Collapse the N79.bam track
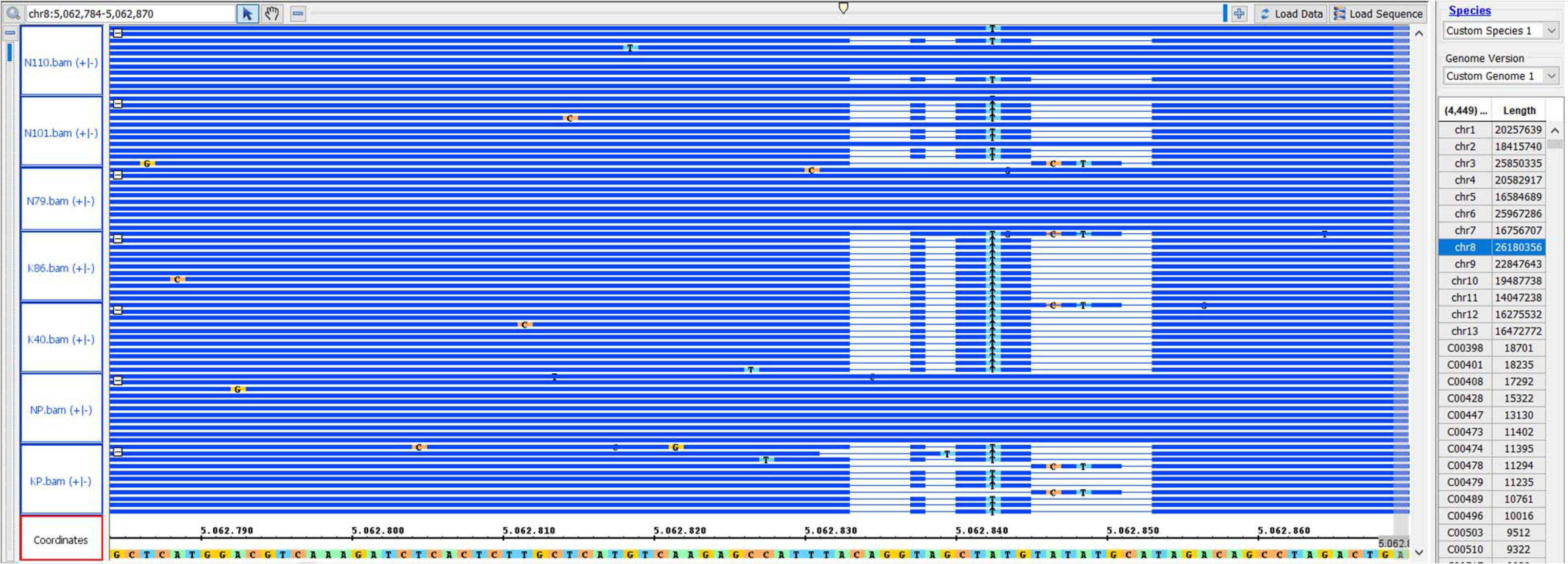The height and width of the screenshot is (564, 1568). (118, 175)
